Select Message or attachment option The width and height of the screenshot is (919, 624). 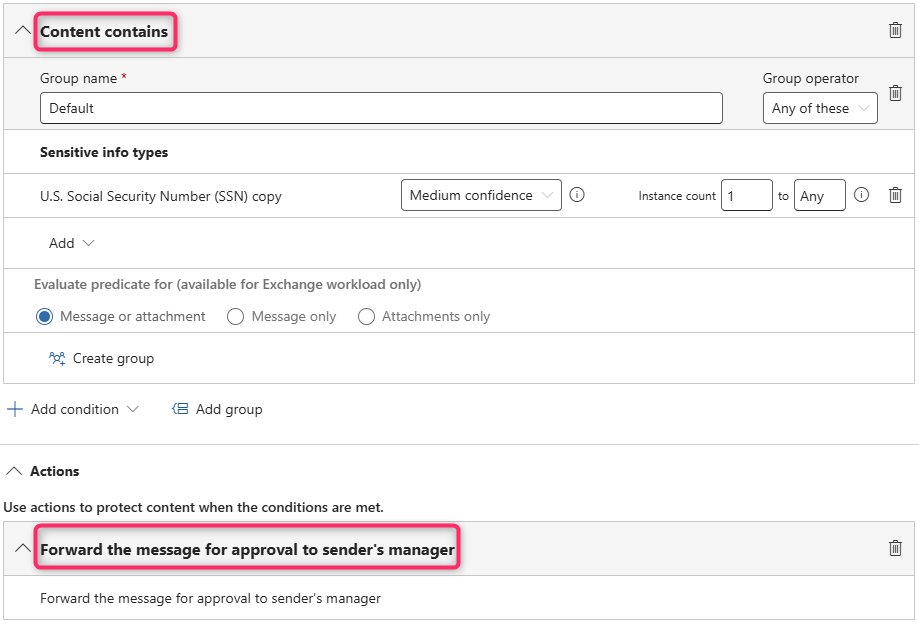[x=44, y=317]
